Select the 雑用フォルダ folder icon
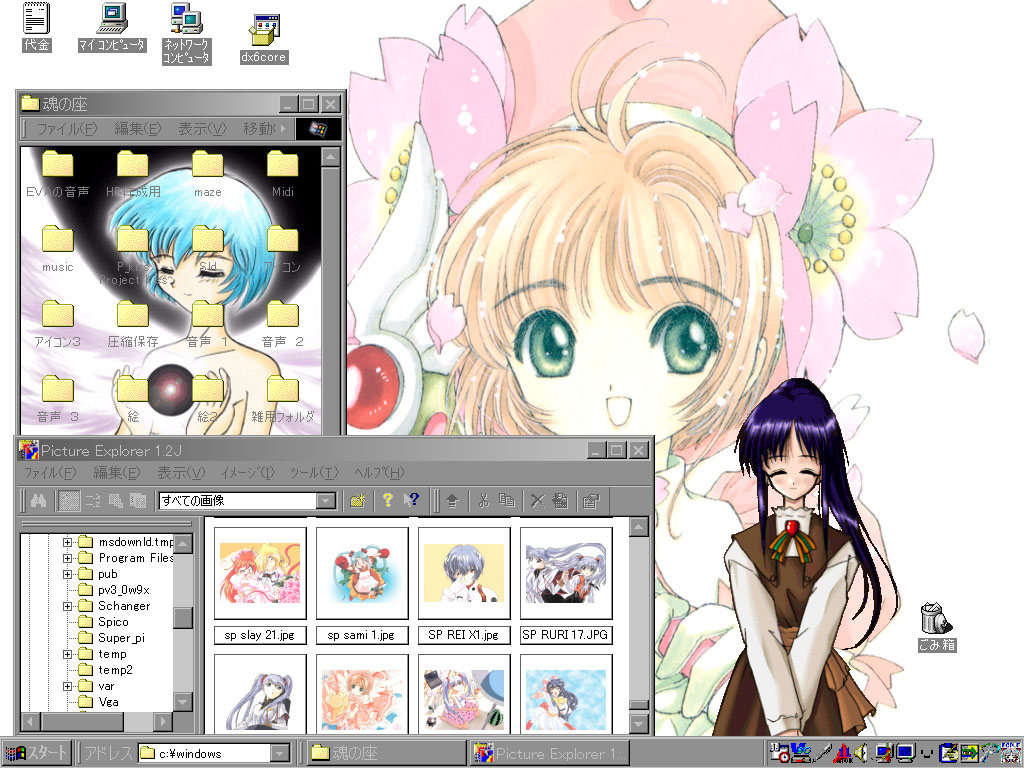The image size is (1024, 768). coord(283,399)
